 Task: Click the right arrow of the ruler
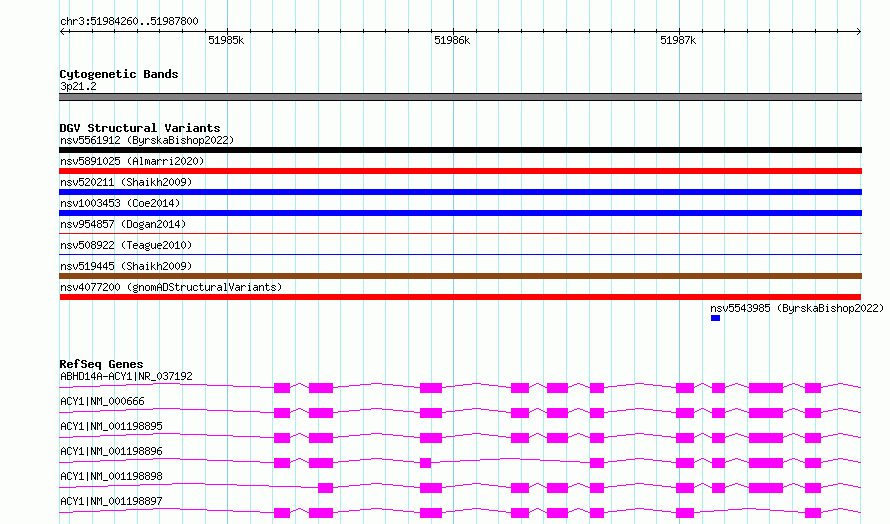coord(858,31)
